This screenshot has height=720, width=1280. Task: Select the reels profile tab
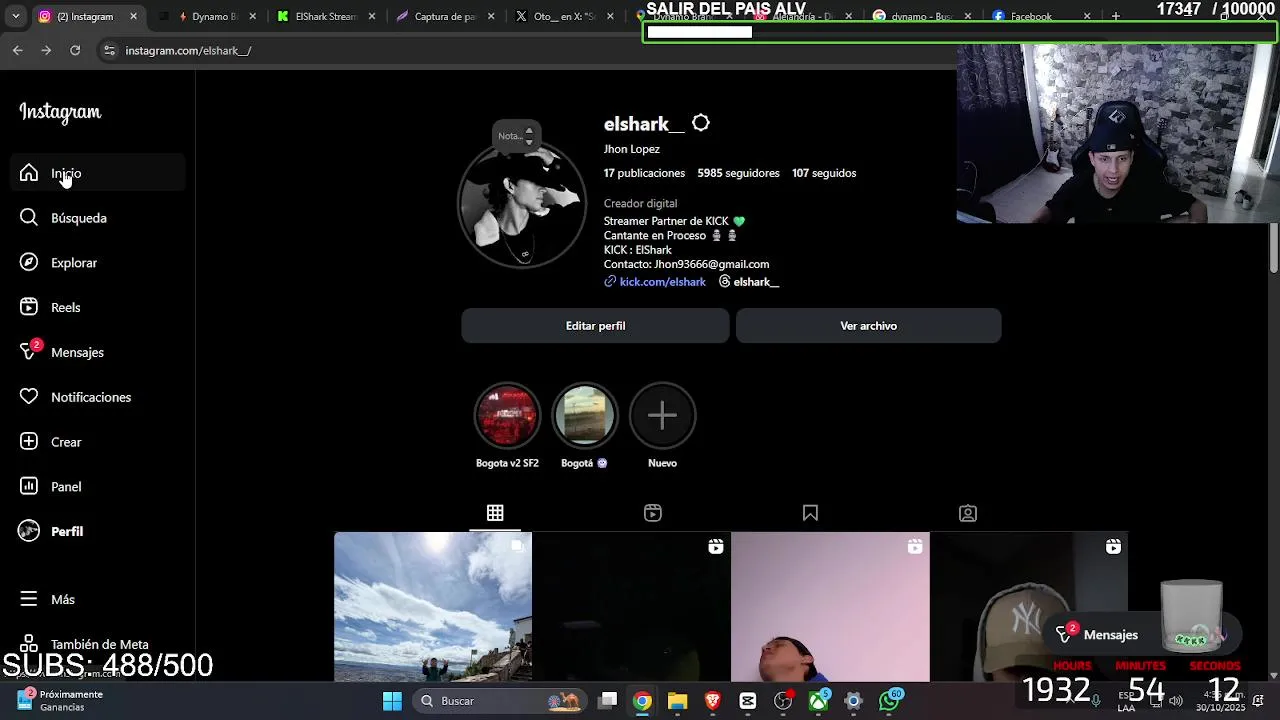click(653, 513)
